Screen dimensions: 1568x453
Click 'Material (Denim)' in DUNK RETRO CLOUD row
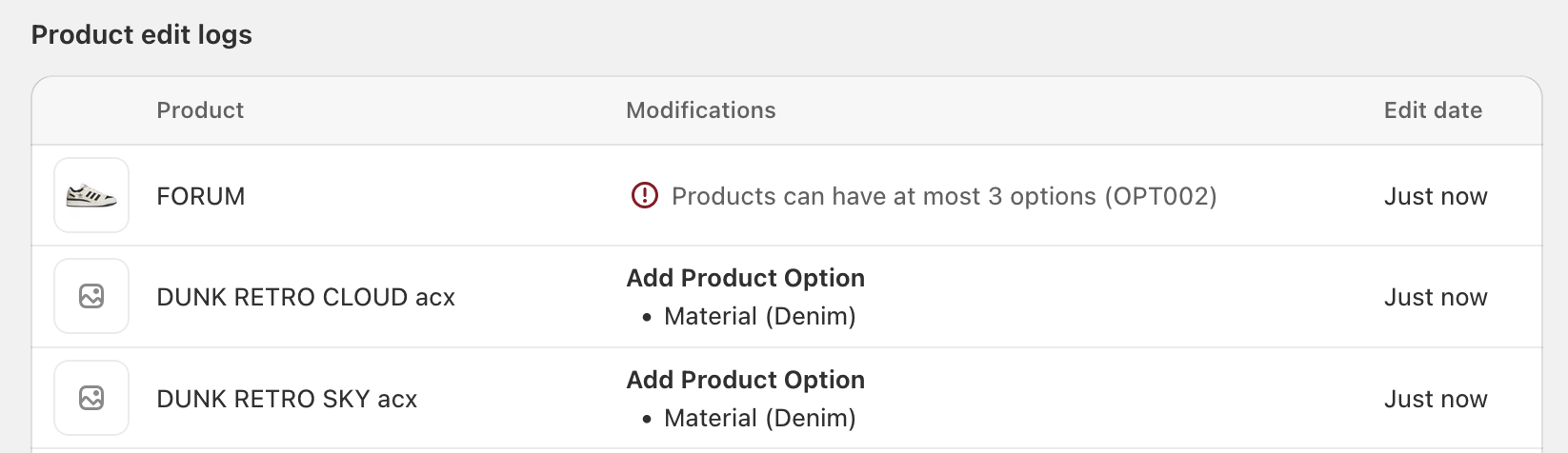pos(760,316)
